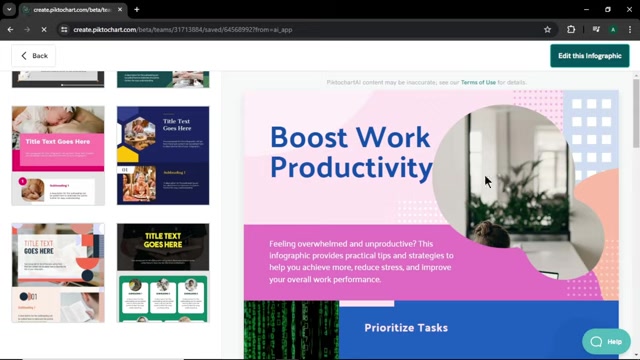Screen dimensions: 640x360
Task: Stop page loading with the X icon
Action: coord(44,30)
